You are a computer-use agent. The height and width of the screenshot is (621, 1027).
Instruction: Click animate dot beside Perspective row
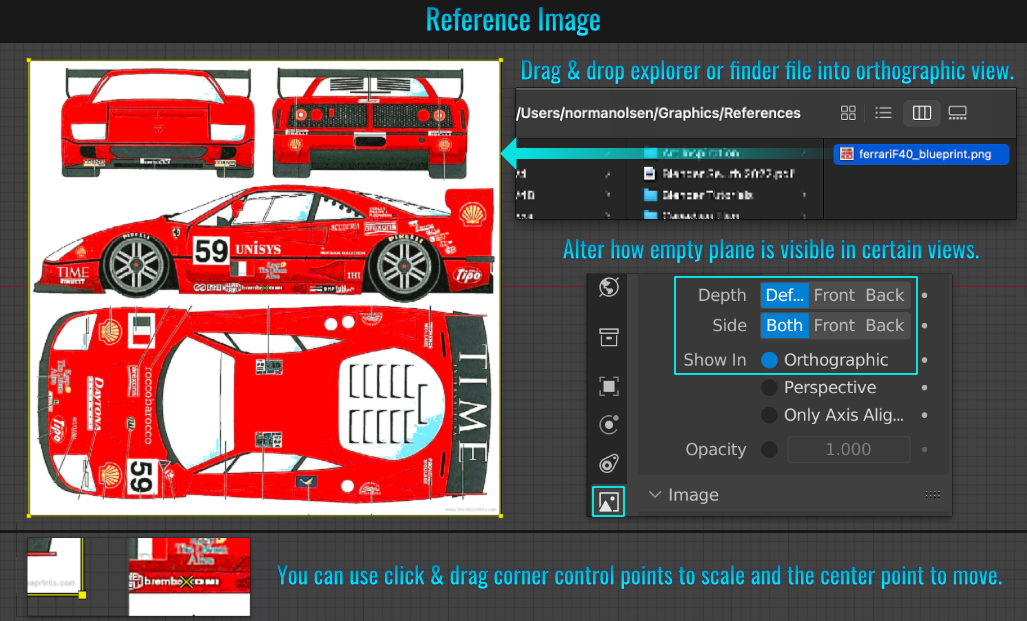925,387
